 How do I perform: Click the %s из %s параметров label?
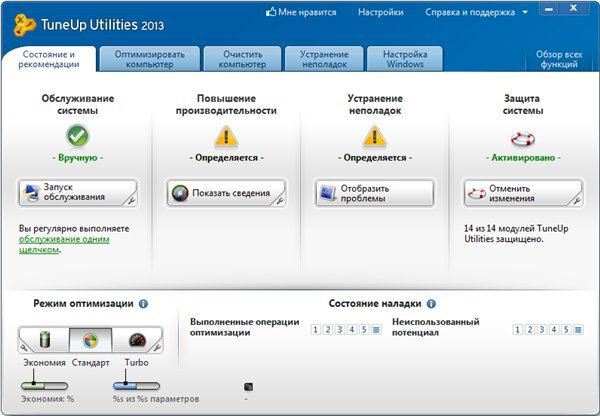[156, 399]
